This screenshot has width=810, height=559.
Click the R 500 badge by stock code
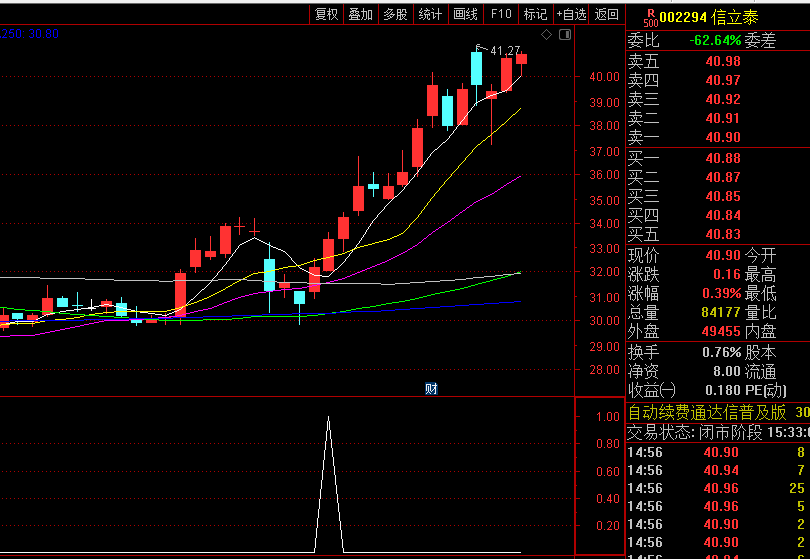[x=650, y=18]
